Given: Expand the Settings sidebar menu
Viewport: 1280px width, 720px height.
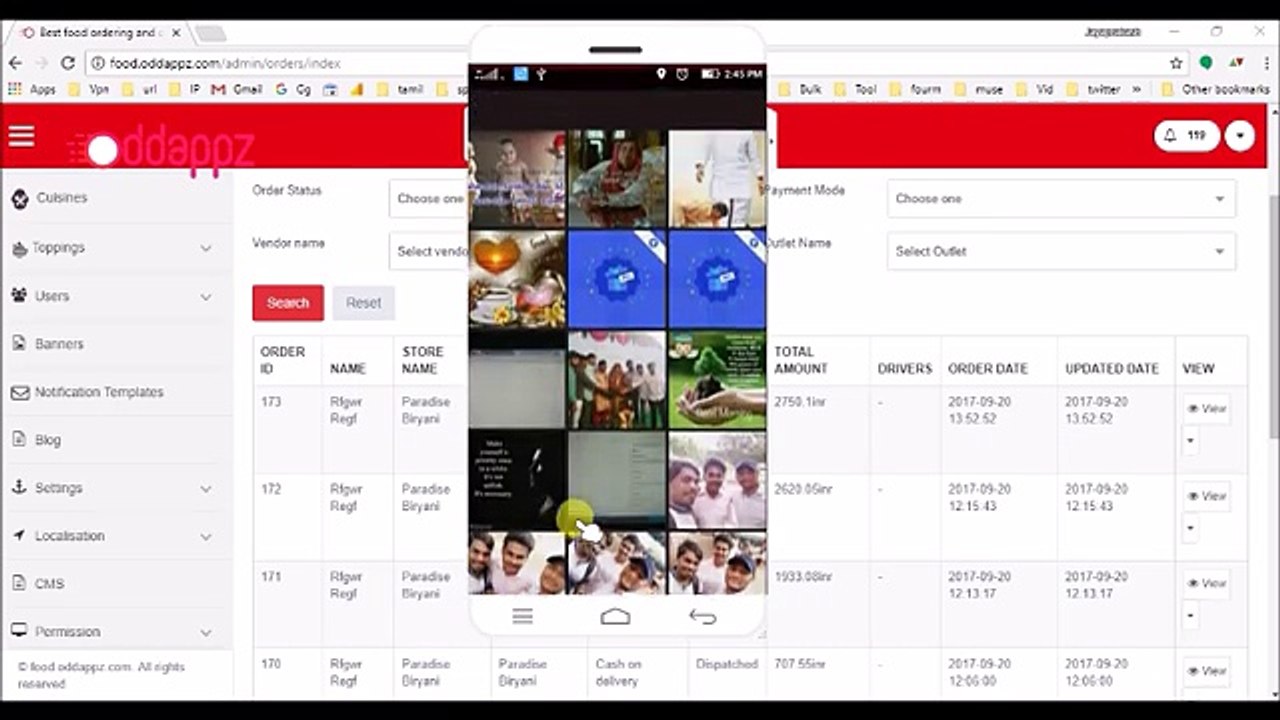Looking at the screenshot, I should tap(113, 488).
